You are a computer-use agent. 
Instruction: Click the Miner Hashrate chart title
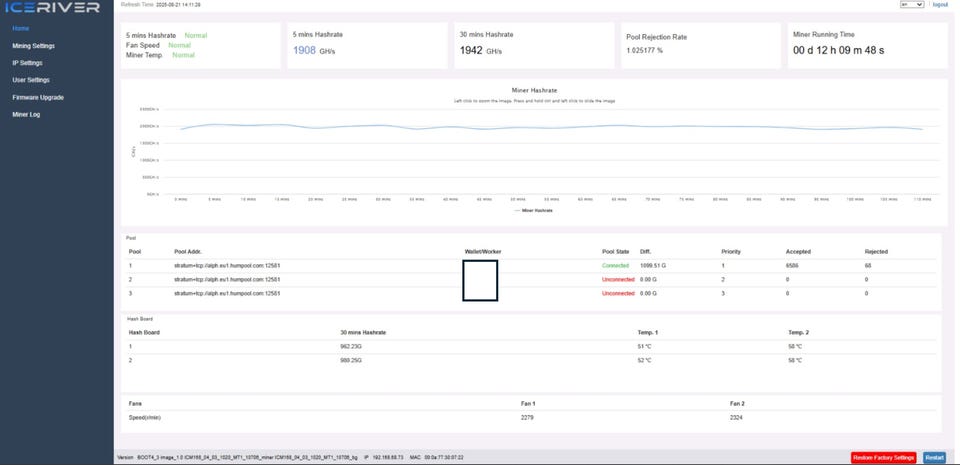click(534, 90)
